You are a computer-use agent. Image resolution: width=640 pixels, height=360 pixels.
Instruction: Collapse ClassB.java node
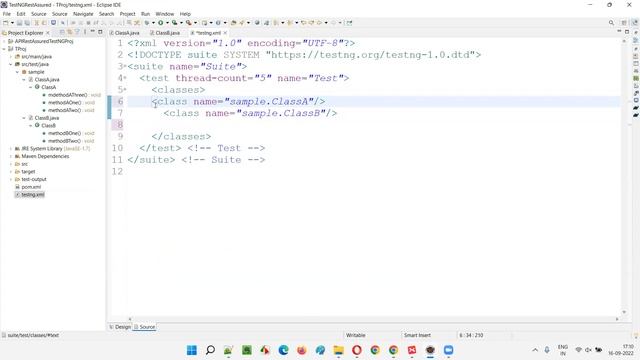(x=24, y=118)
